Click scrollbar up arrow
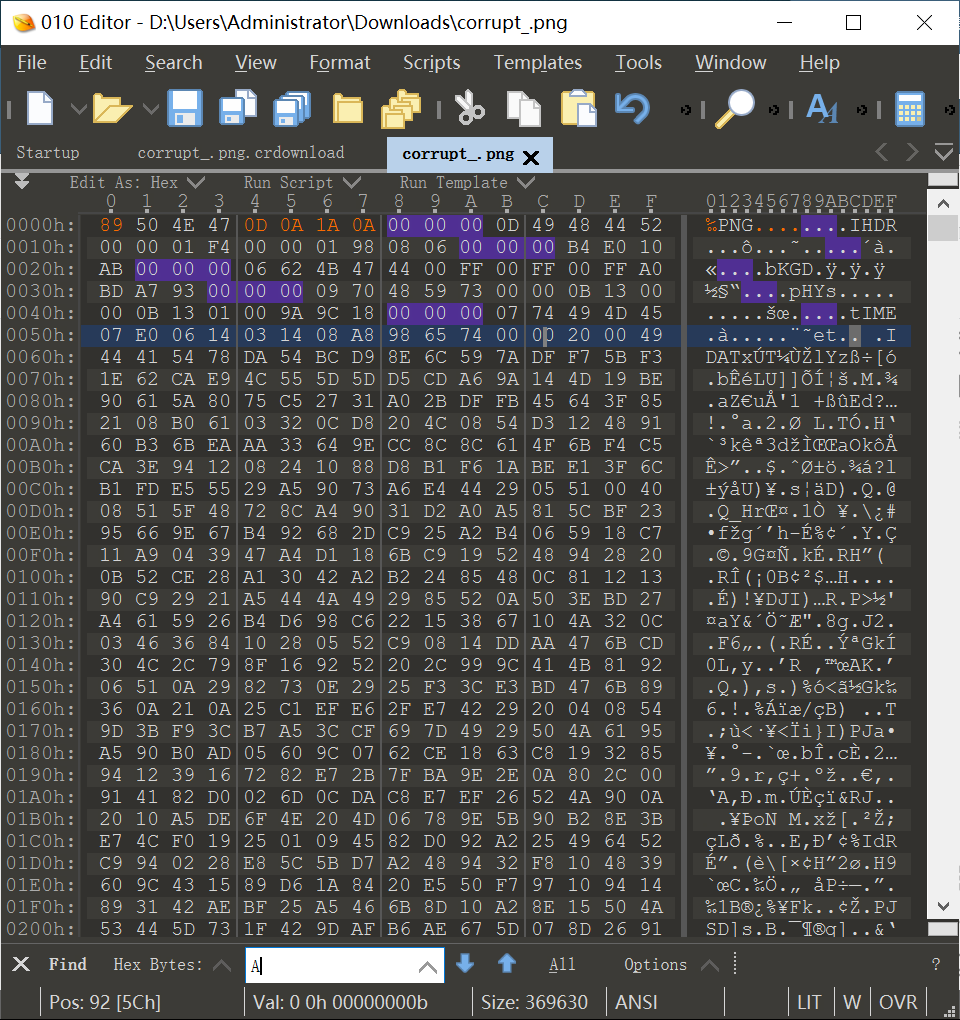Image resolution: width=960 pixels, height=1020 pixels. click(943, 204)
